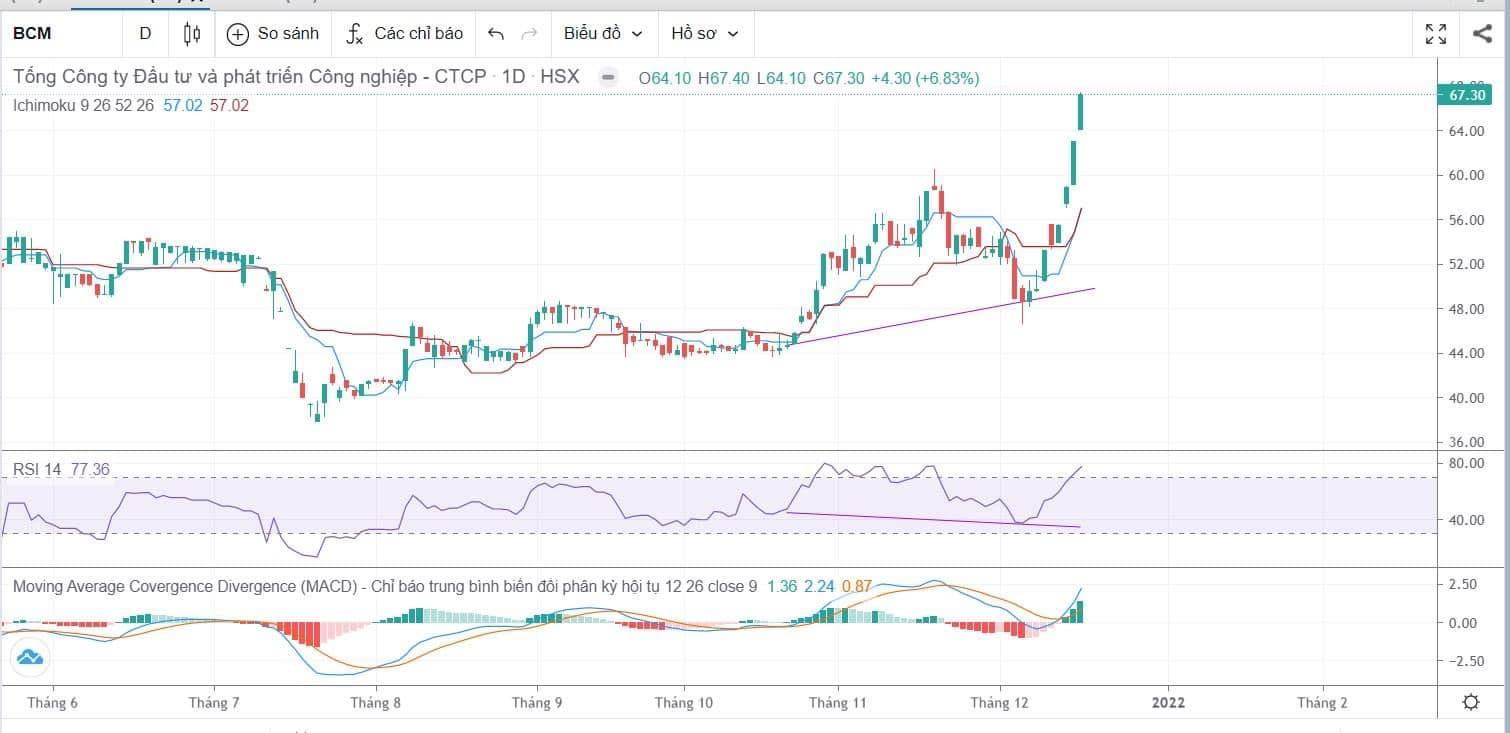Click the So sánh compare button
This screenshot has height=733, width=1510.
tap(273, 33)
